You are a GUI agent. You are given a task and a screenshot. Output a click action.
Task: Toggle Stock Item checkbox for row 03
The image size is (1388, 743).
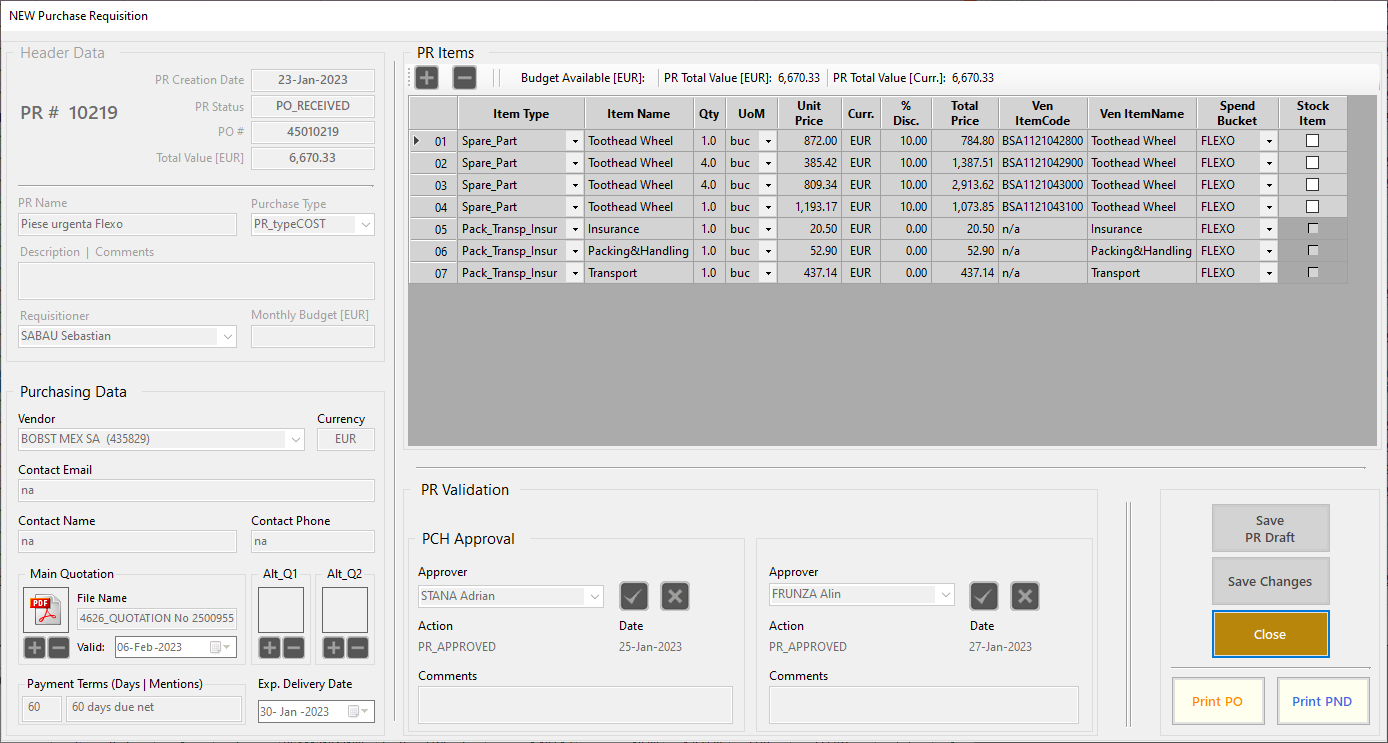point(1313,185)
